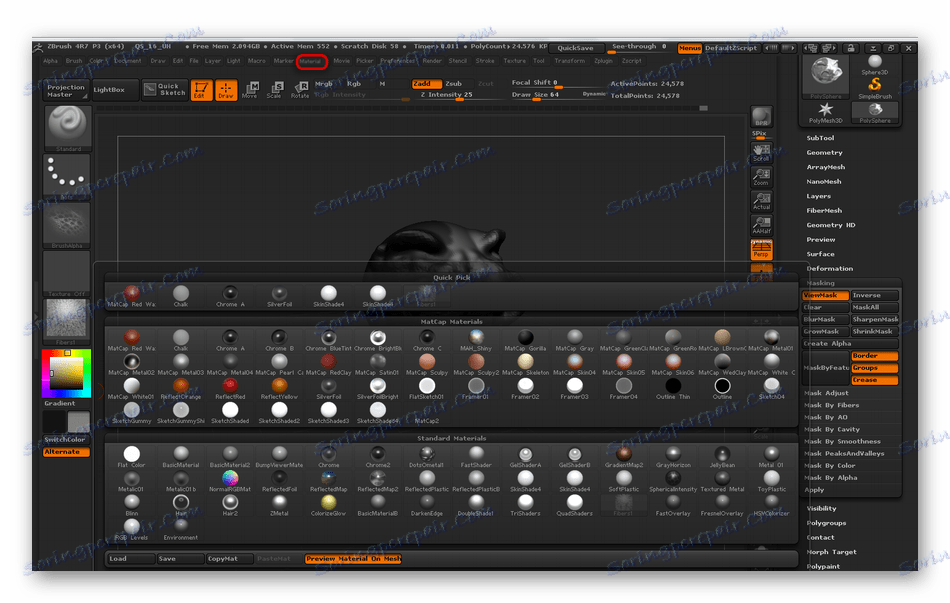Open the Standard brush picker
This screenshot has width=950, height=603.
pyautogui.click(x=68, y=128)
